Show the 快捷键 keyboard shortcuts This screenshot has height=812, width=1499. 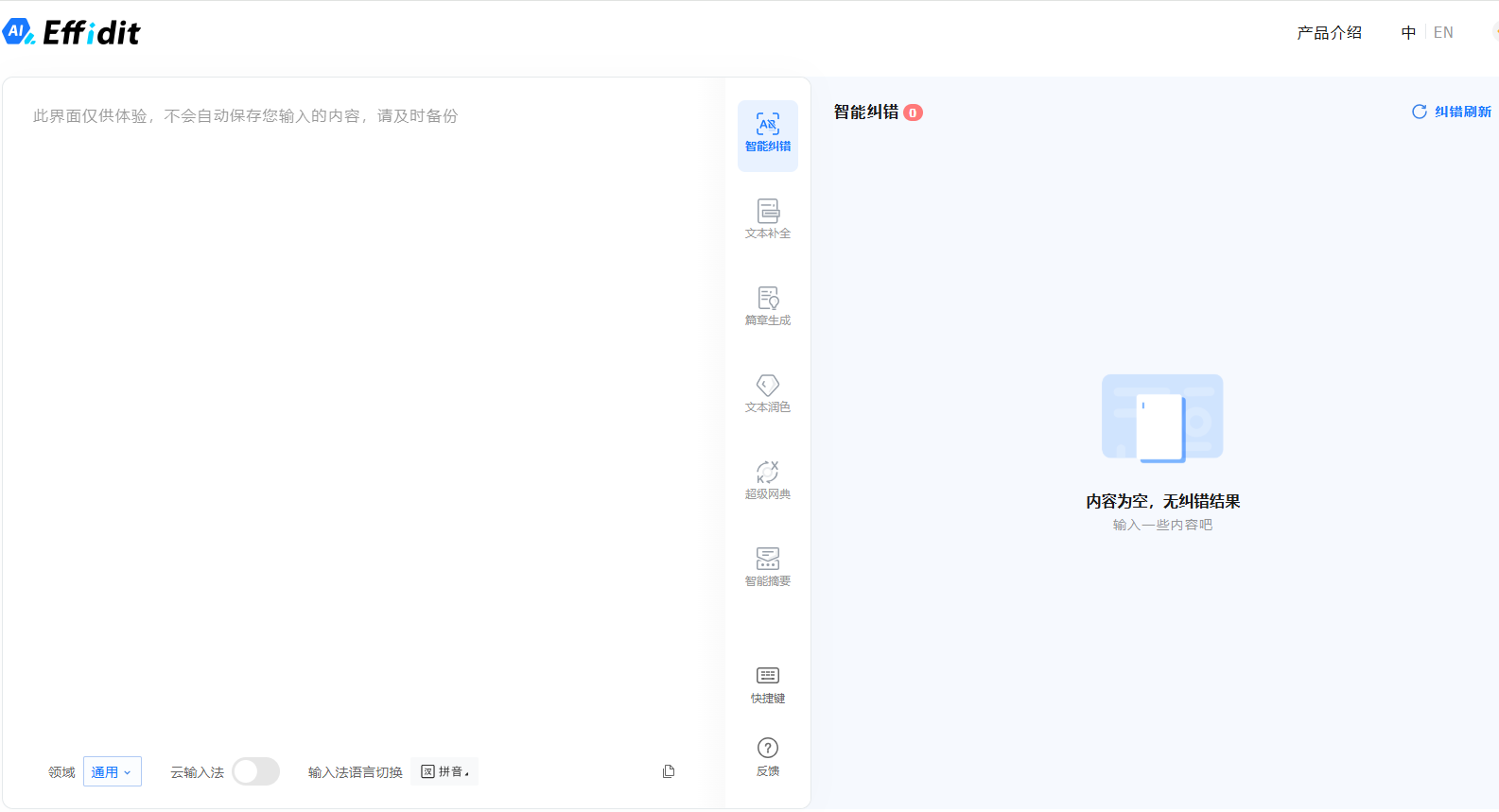click(x=767, y=685)
